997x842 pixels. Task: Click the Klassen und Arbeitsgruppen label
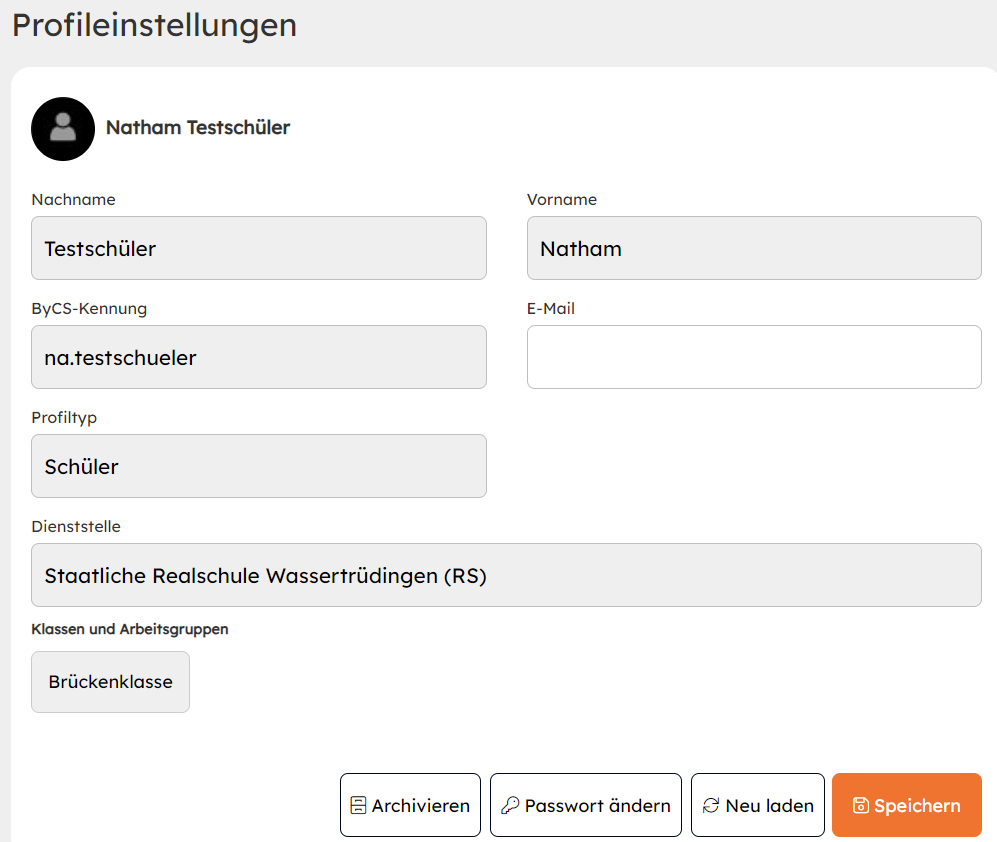point(130,629)
